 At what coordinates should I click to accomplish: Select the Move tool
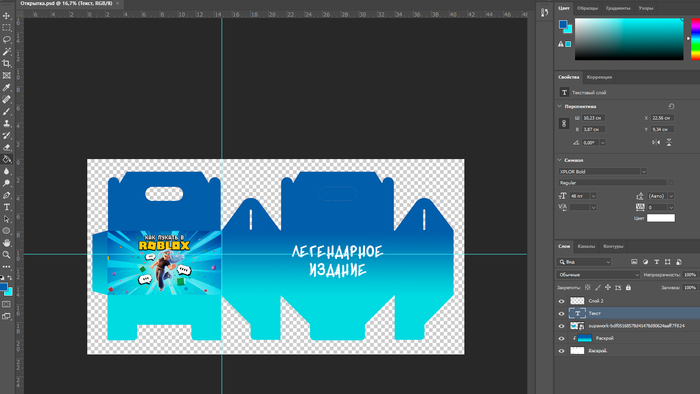[6, 16]
